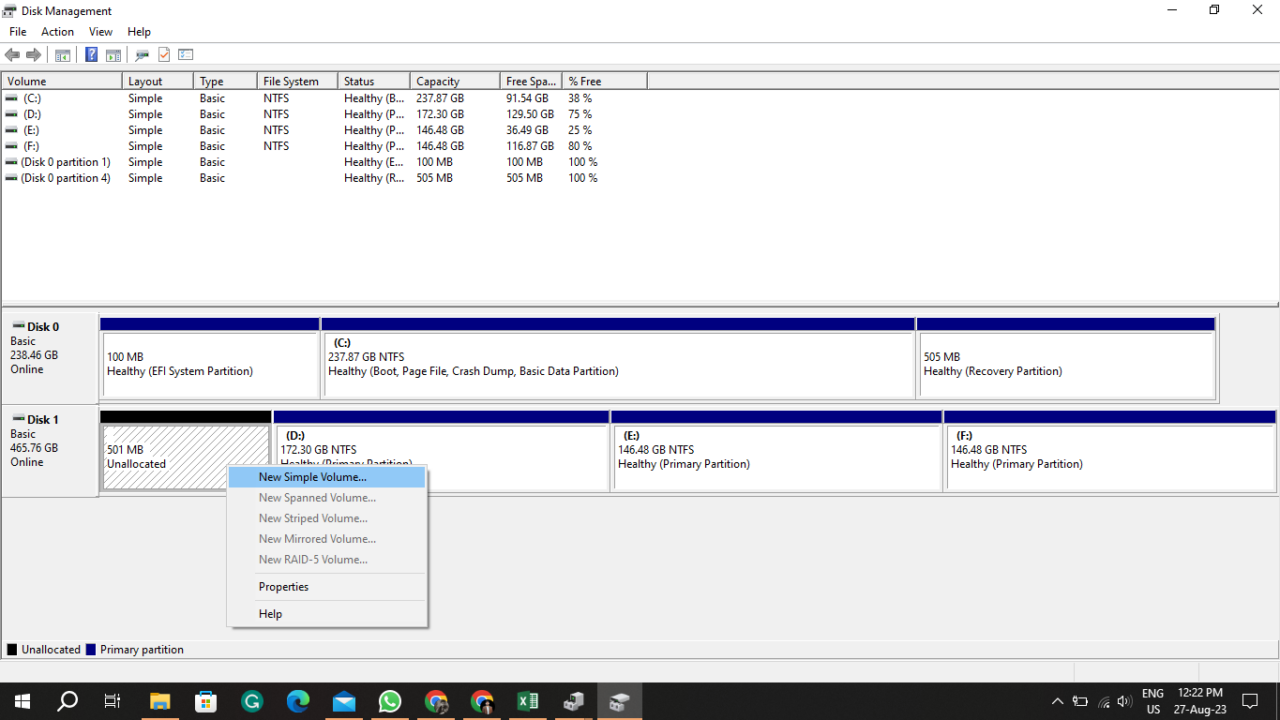Click the Show/Hide Action Pane toolbar icon
Image resolution: width=1280 pixels, height=720 pixels.
[113, 54]
